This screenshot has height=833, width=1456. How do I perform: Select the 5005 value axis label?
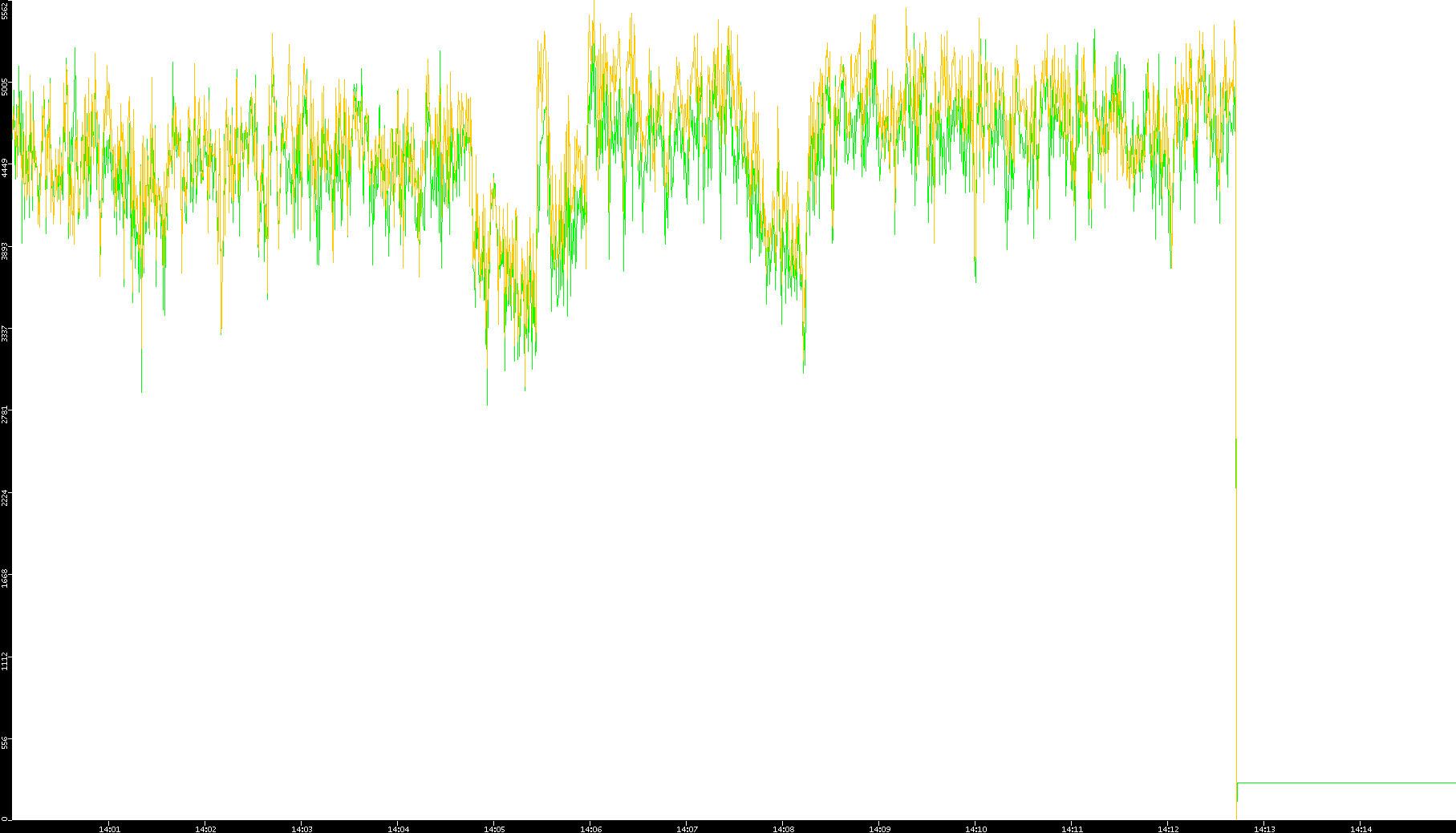6,87
